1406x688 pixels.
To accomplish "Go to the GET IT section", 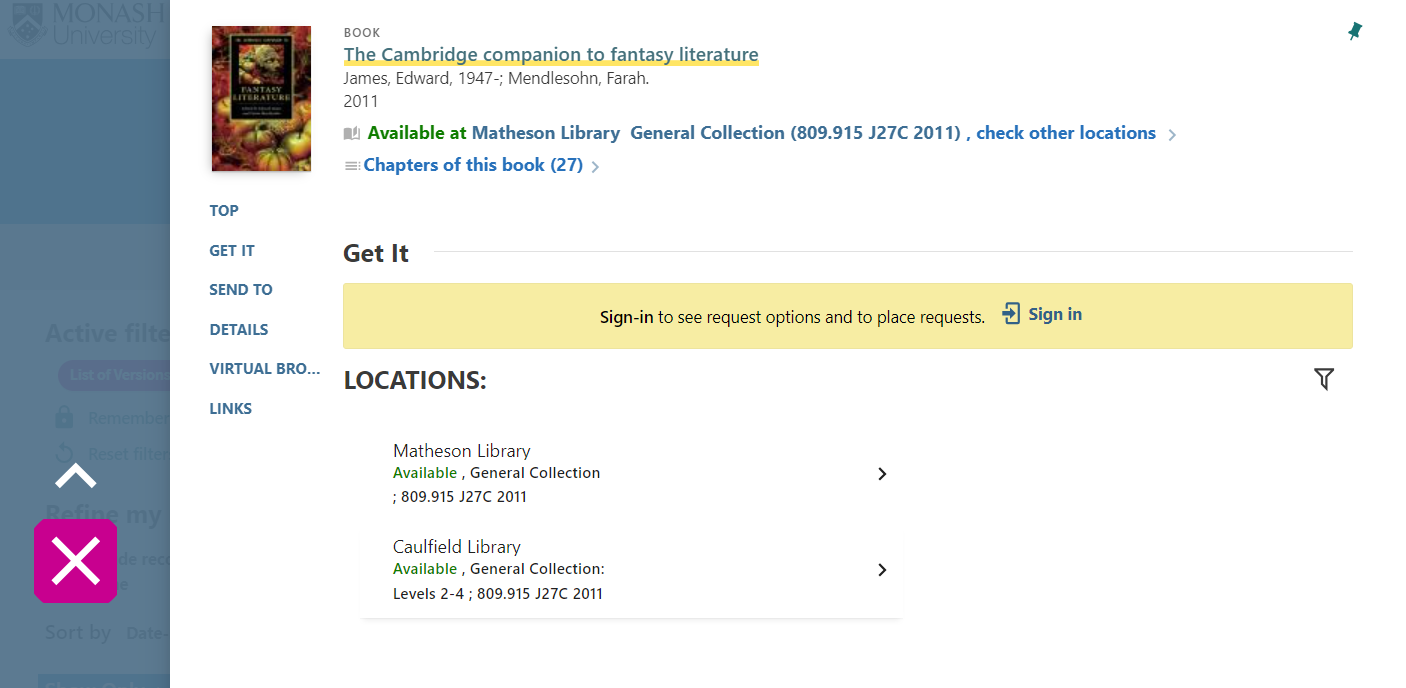I will point(232,251).
